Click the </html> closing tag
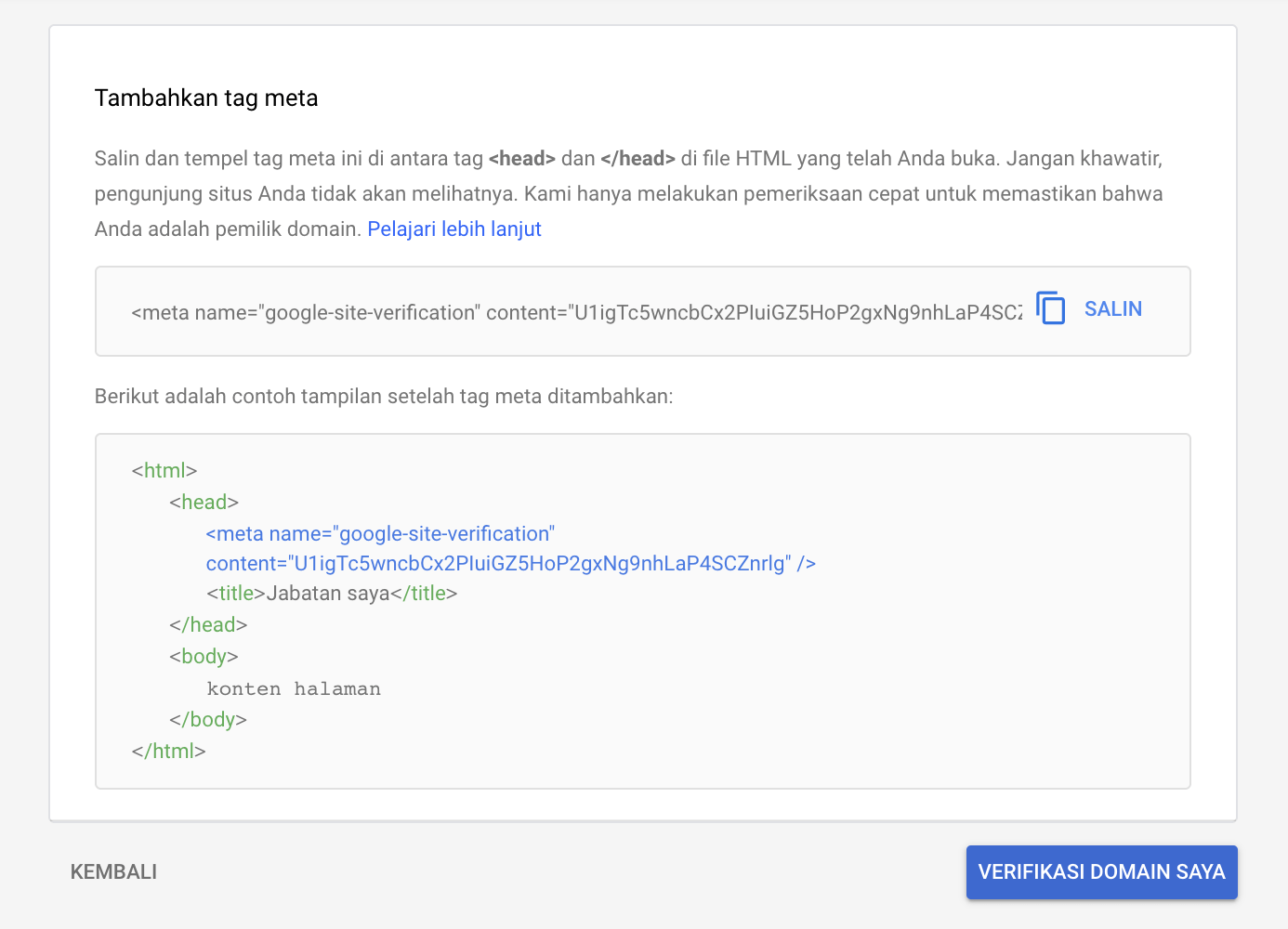The width and height of the screenshot is (1288, 929). coord(168,750)
